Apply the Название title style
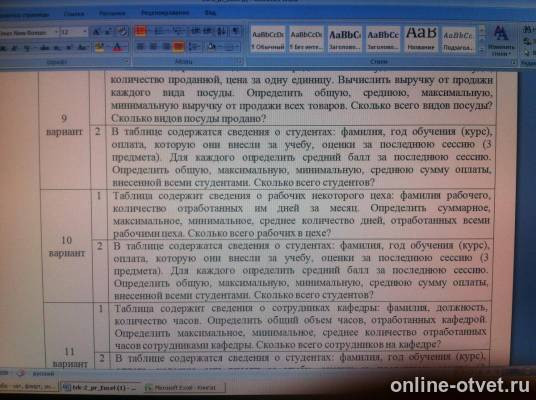This screenshot has height=400, width=536. 421,40
